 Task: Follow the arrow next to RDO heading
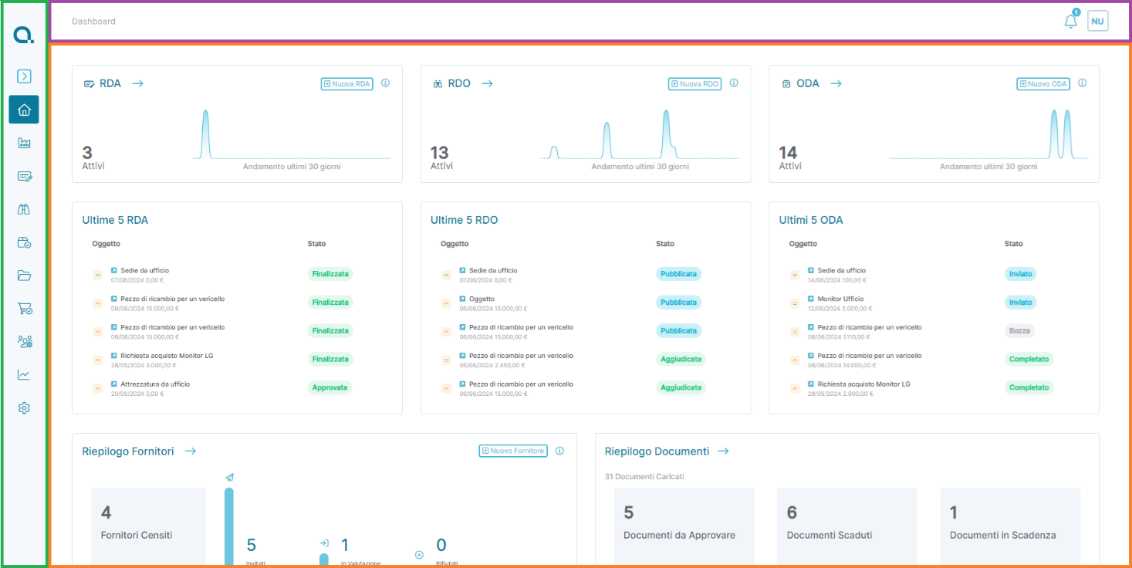pyautogui.click(x=487, y=84)
